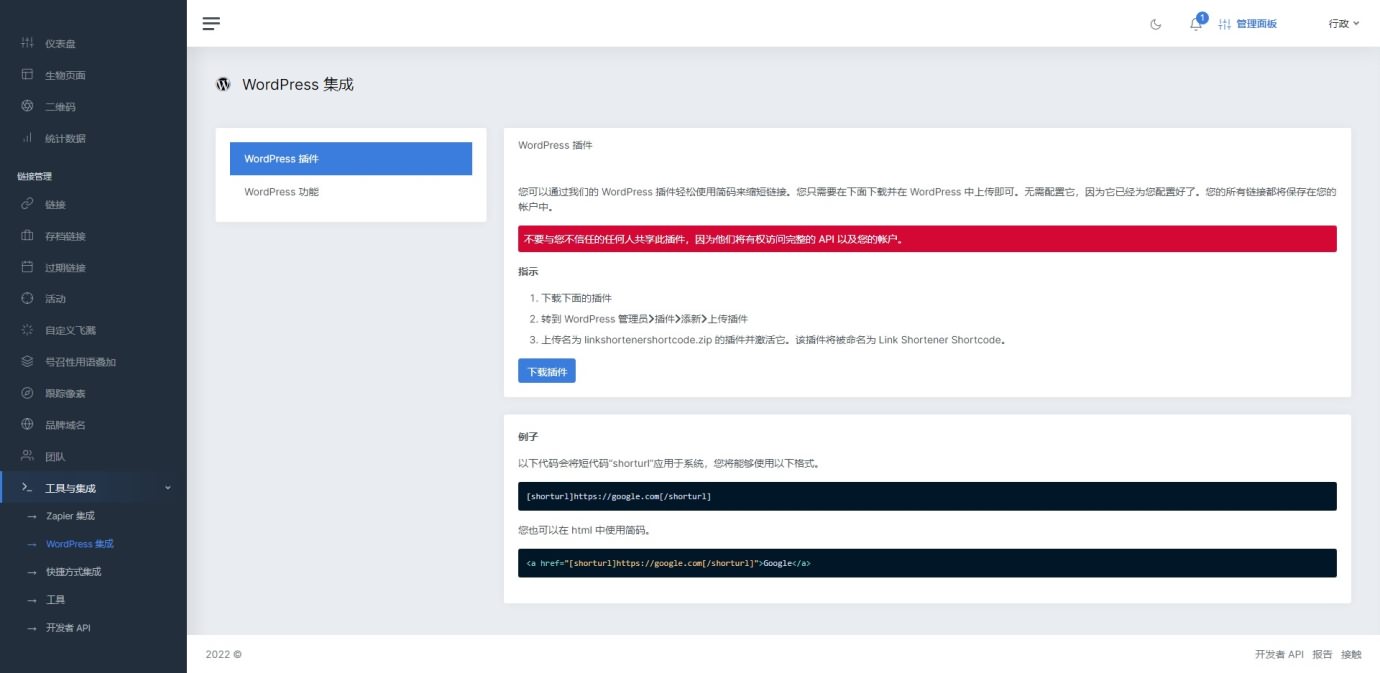
Task: Click the 存档链接 archive icon
Action: pyautogui.click(x=27, y=236)
